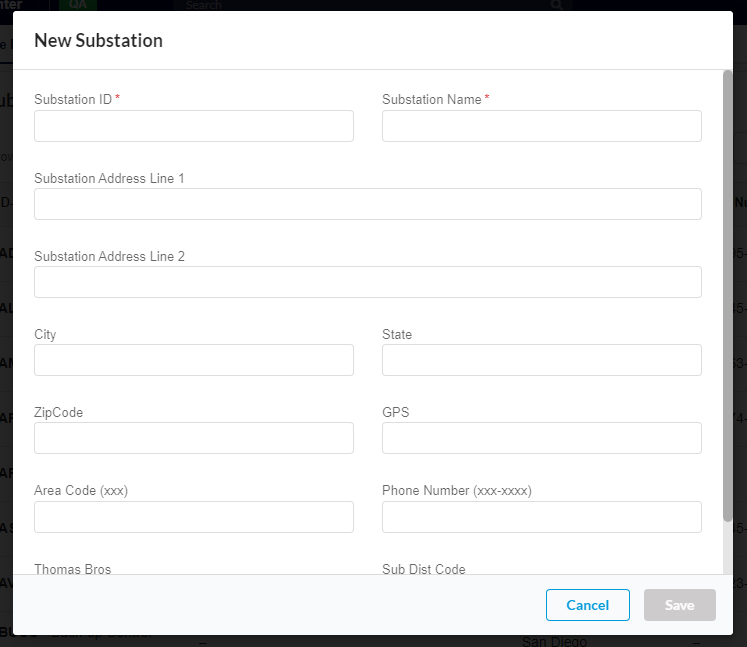
Task: Click the Thomas Bros label
Action: tap(72, 569)
